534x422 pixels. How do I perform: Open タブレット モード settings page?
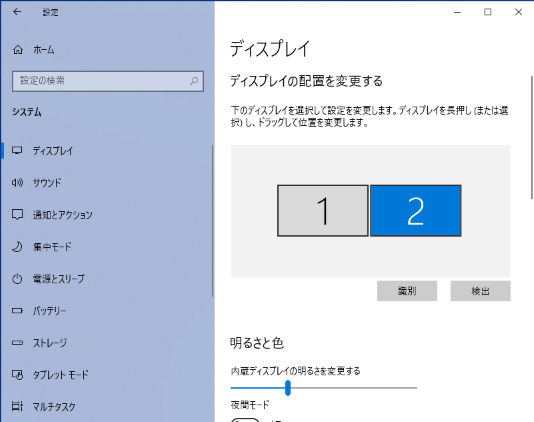pyautogui.click(x=108, y=375)
